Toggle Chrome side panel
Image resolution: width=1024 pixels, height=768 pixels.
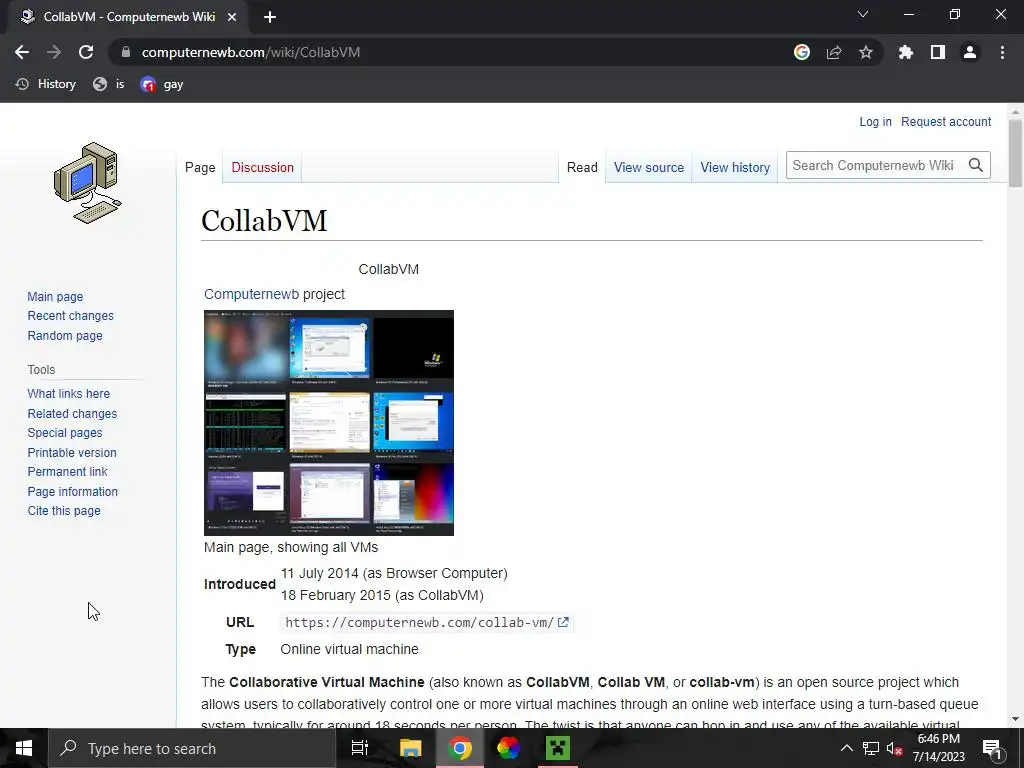[x=938, y=52]
